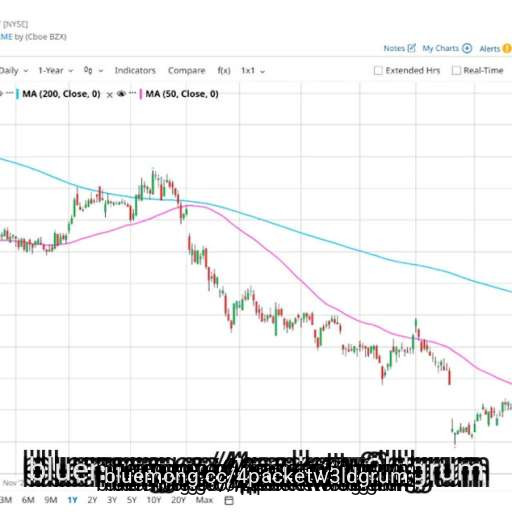Switch range to 5Y
This screenshot has height=512, width=512.
(132, 500)
